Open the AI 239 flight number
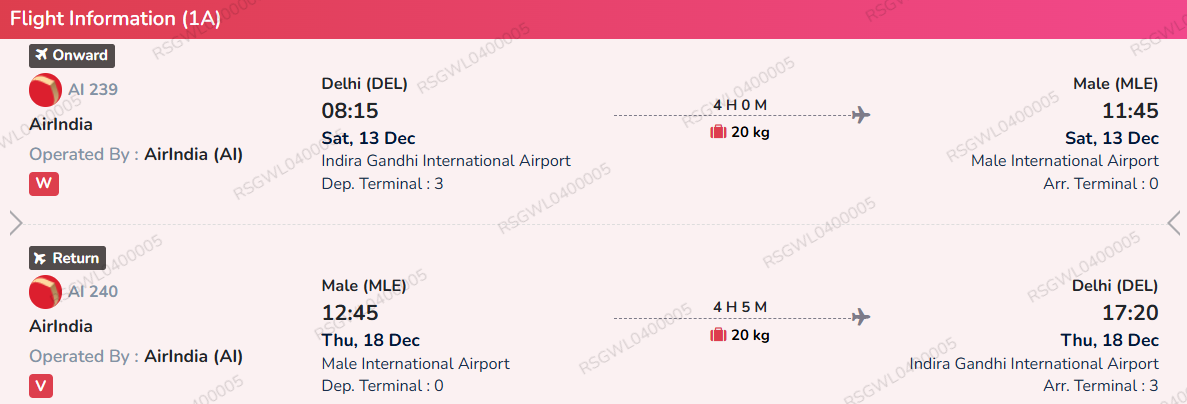This screenshot has height=404, width=1187. 92,90
